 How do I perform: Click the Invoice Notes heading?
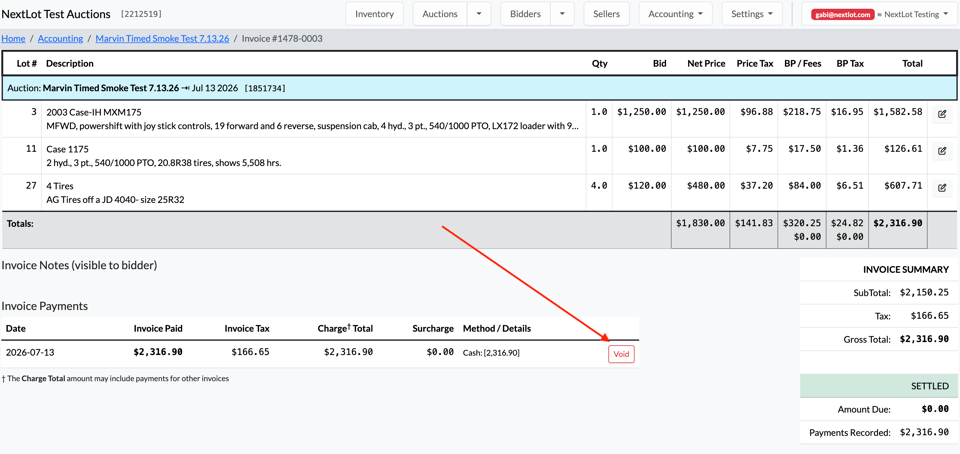[80, 266]
